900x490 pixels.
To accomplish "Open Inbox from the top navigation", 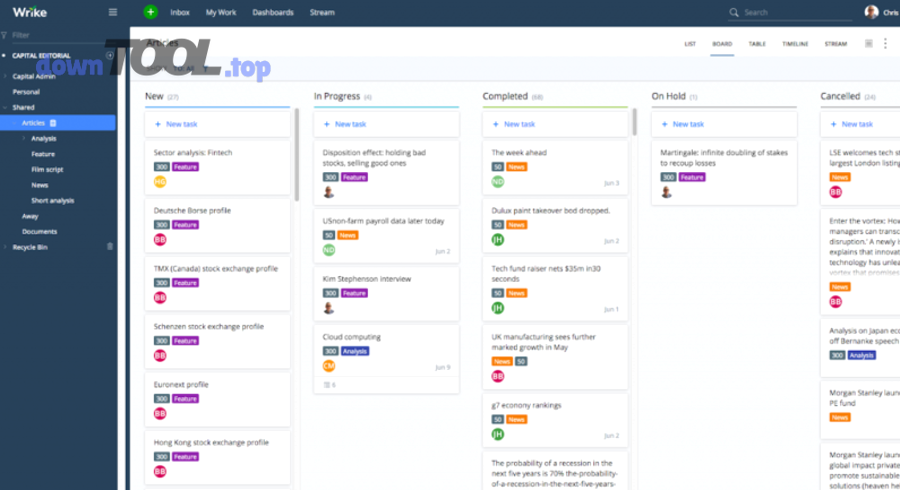I will pos(180,13).
